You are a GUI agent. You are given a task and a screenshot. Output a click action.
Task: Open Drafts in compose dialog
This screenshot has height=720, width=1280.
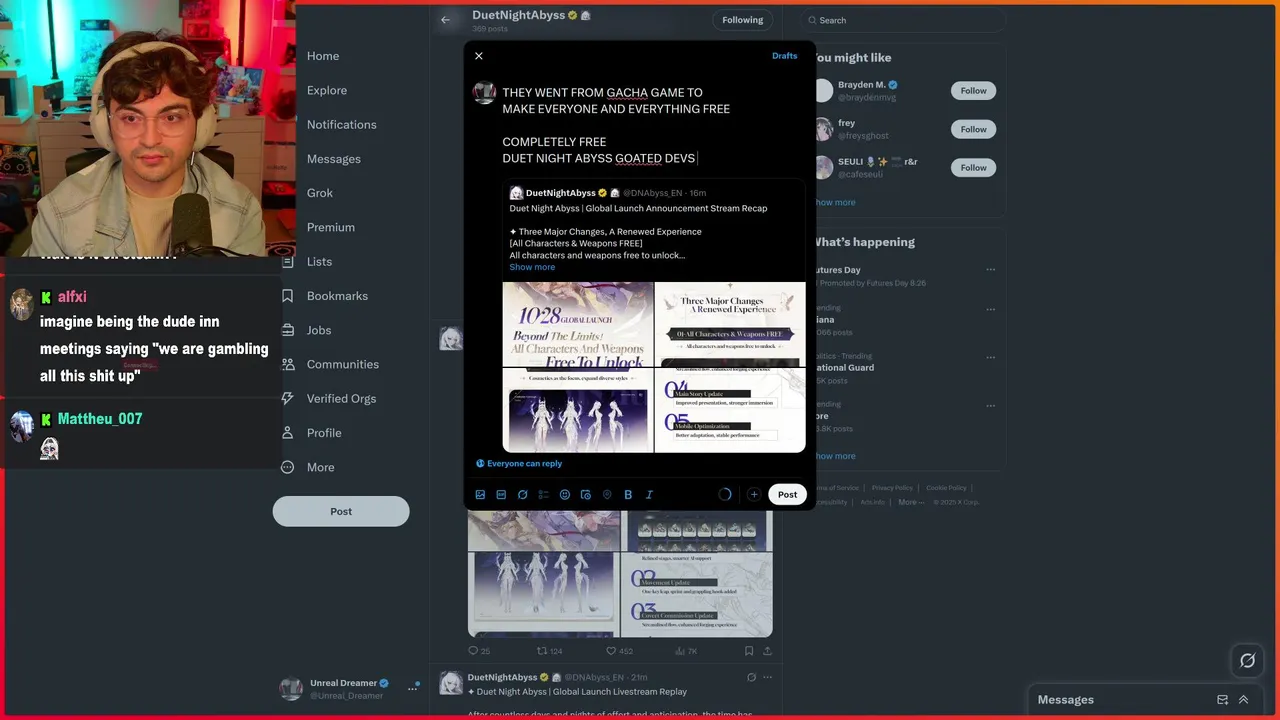point(784,56)
